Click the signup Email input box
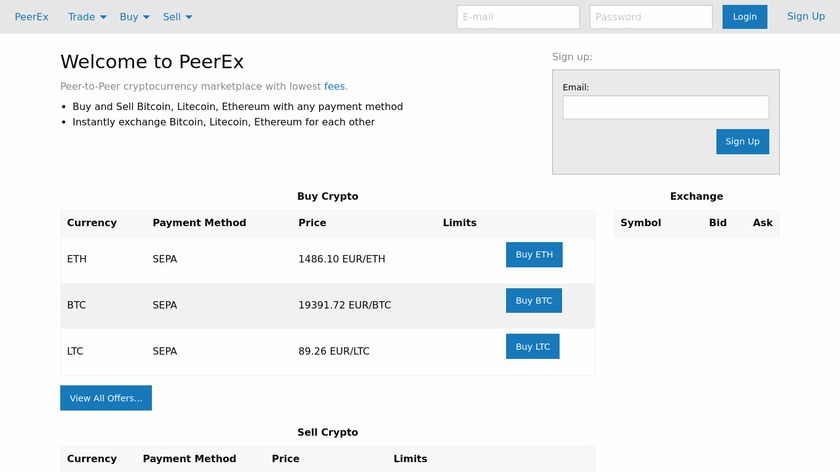This screenshot has height=472, width=840. point(665,107)
